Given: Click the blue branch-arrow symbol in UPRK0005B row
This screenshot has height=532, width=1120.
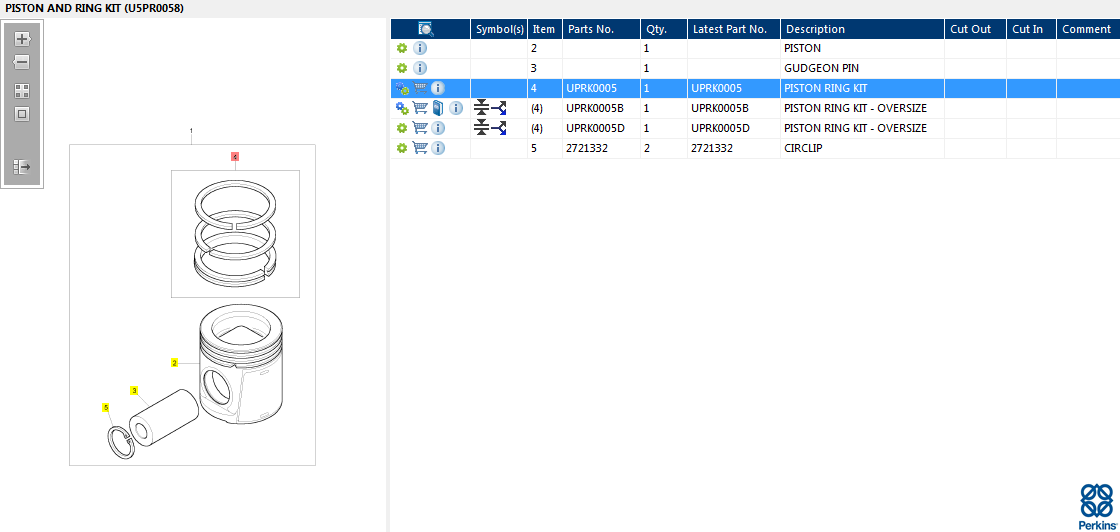Looking at the screenshot, I should [x=499, y=109].
